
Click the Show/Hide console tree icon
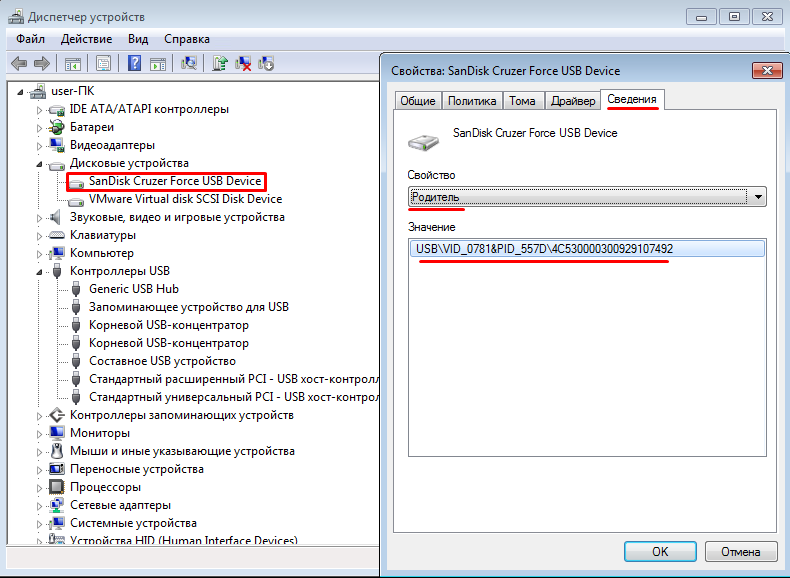(73, 64)
